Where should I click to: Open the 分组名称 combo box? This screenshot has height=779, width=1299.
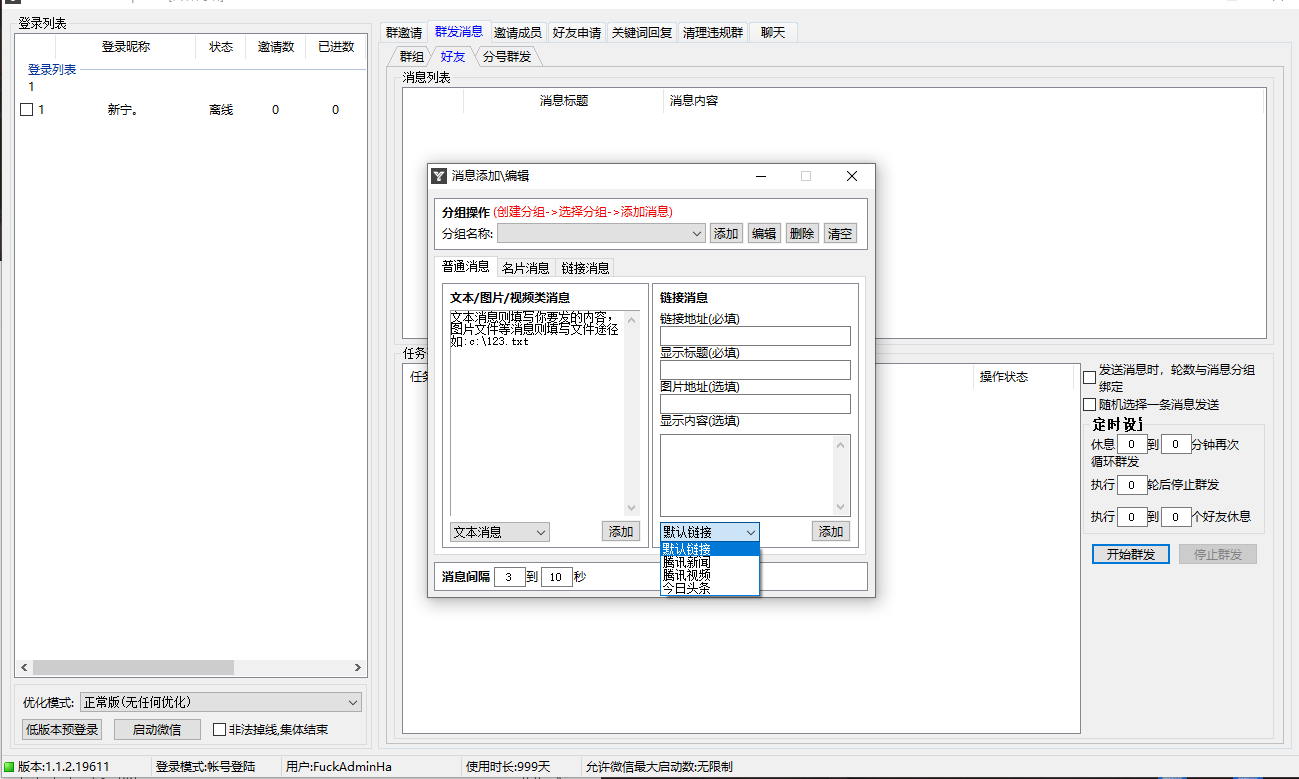click(601, 233)
